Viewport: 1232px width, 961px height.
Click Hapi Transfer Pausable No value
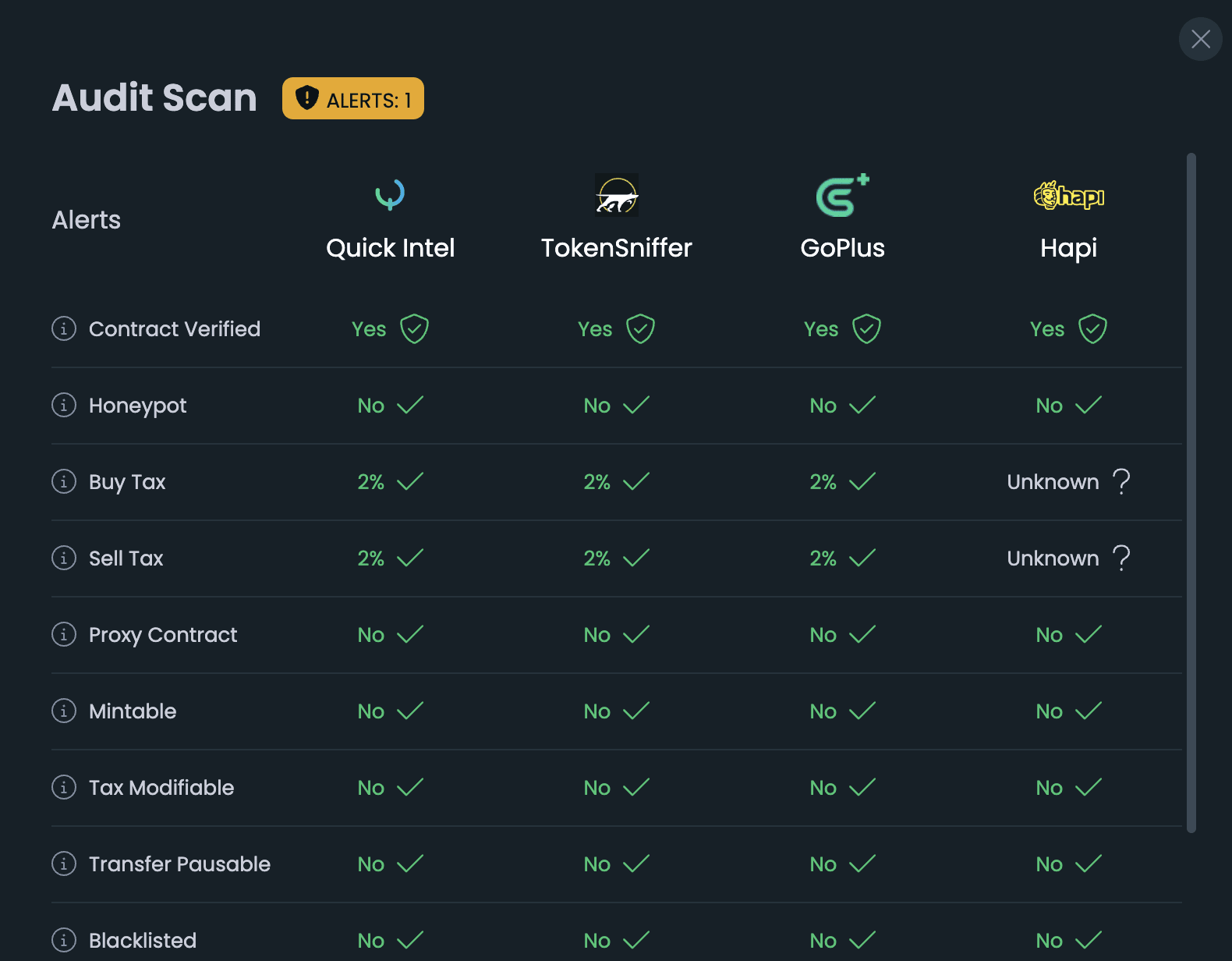[1050, 864]
